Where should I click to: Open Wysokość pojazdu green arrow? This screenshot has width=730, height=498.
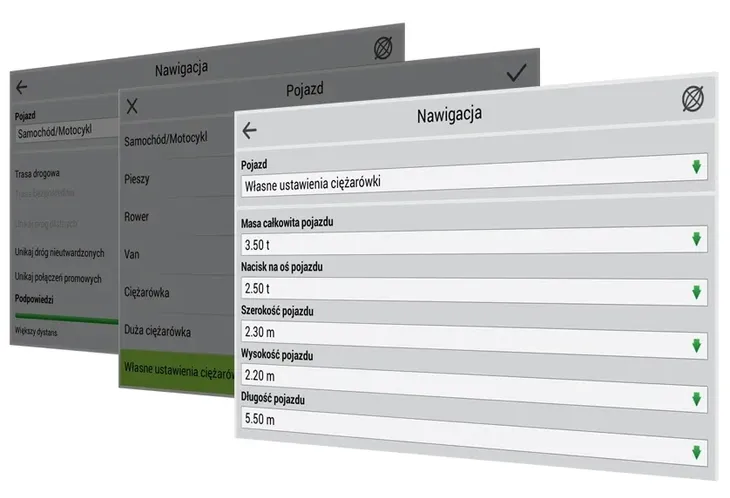point(696,399)
